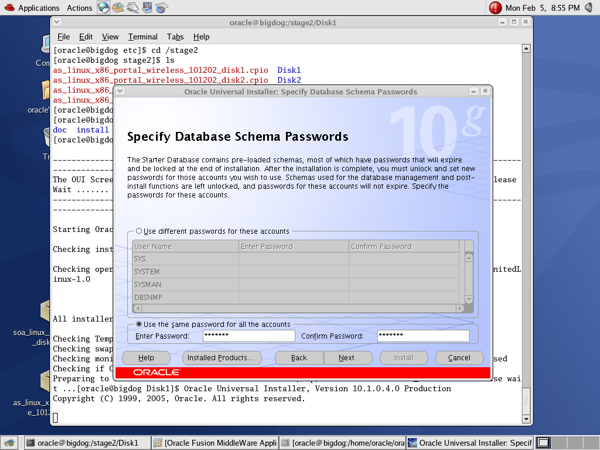Open Edit menu in terminal window
This screenshot has height=450, width=600.
pos(86,37)
